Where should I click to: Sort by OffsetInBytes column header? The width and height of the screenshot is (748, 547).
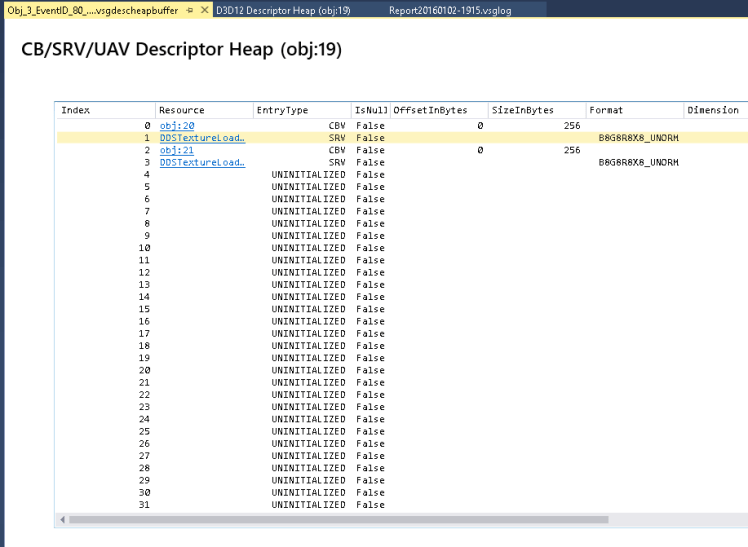(x=439, y=110)
